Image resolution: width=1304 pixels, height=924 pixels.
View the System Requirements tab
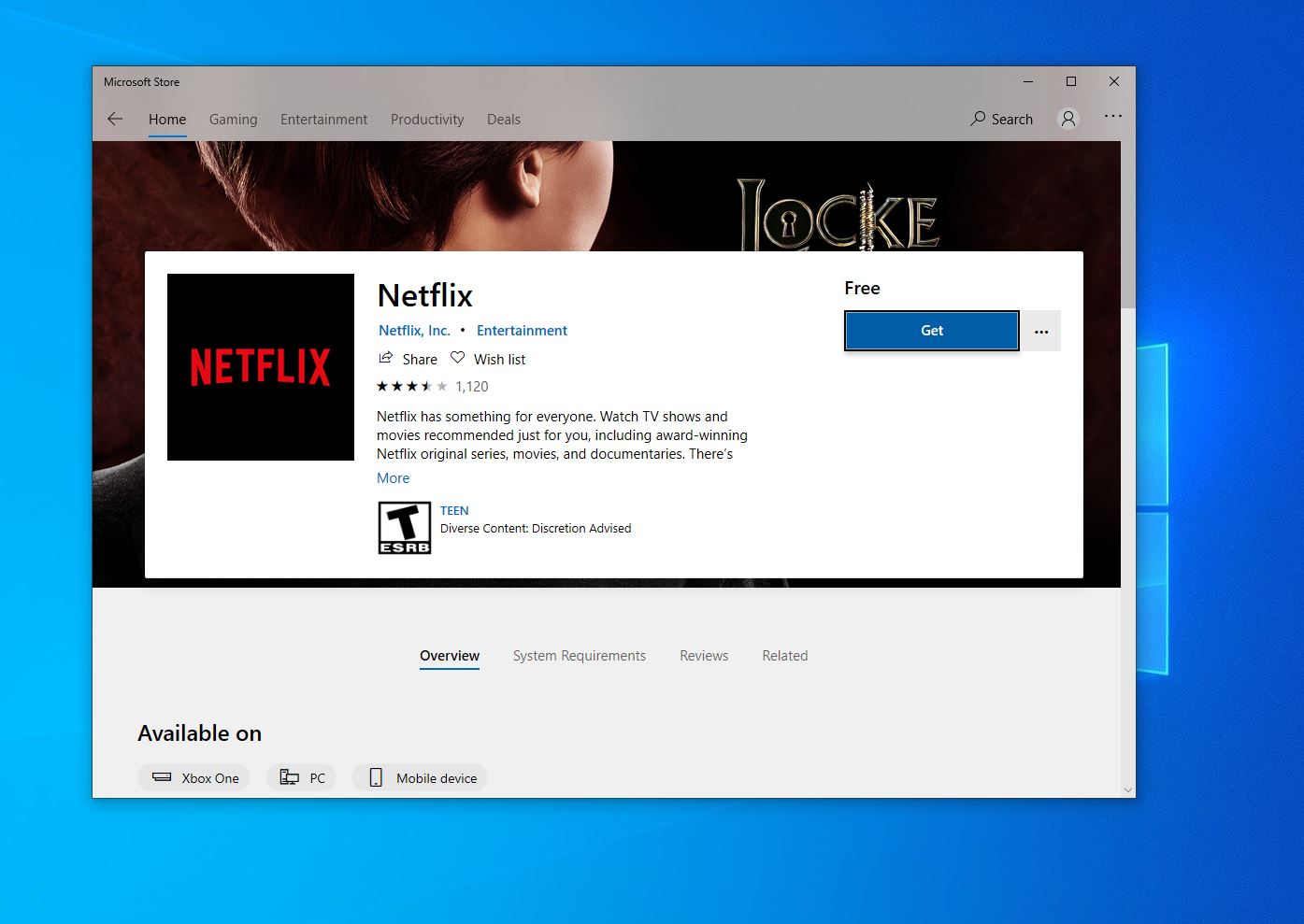(579, 655)
